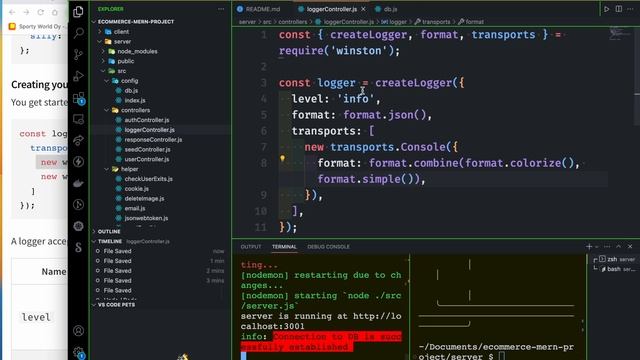Select the TERMINAL panel tab
This screenshot has height=360, width=640.
284,247
